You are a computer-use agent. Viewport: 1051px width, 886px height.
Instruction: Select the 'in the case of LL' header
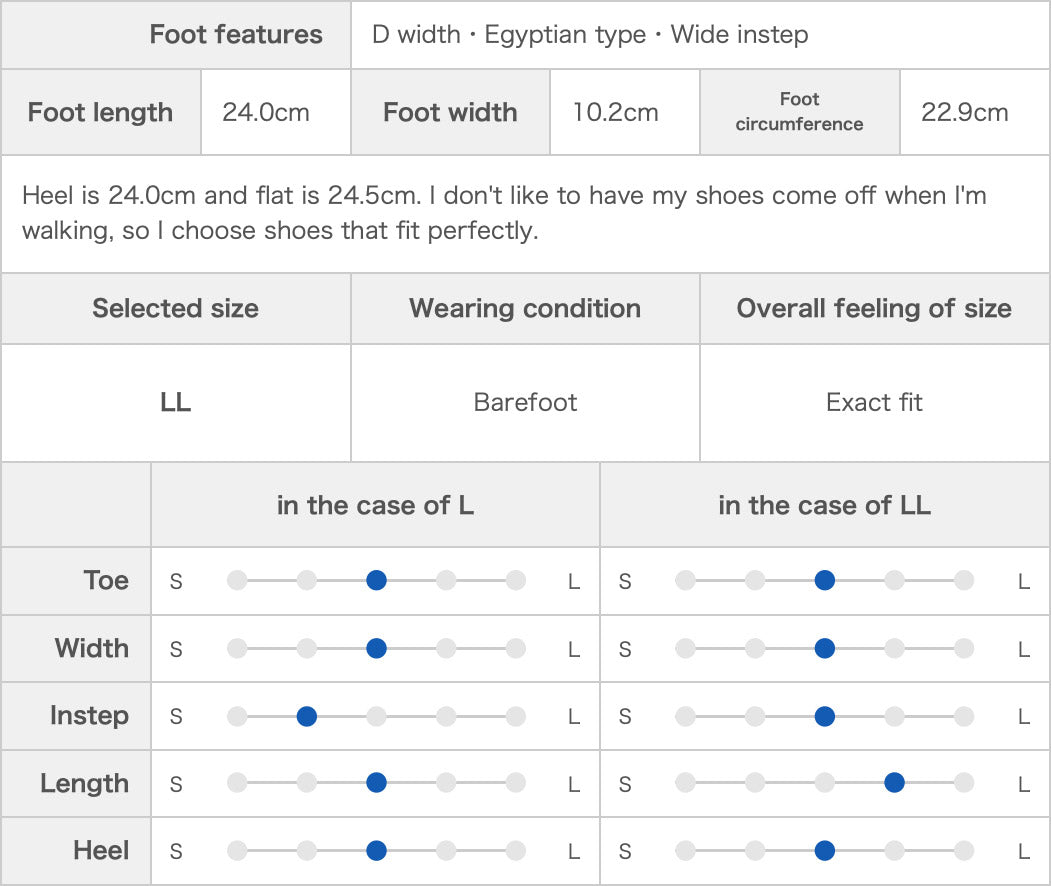click(825, 505)
